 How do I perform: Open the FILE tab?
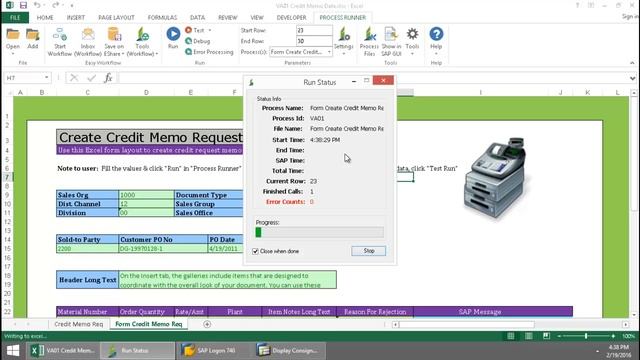[15, 18]
